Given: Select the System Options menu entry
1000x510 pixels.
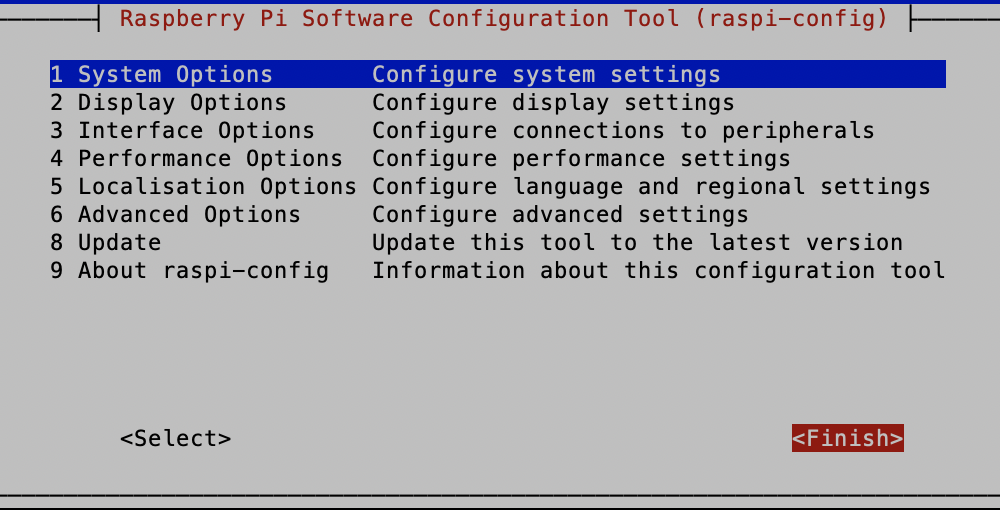Looking at the screenshot, I should 175,75.
